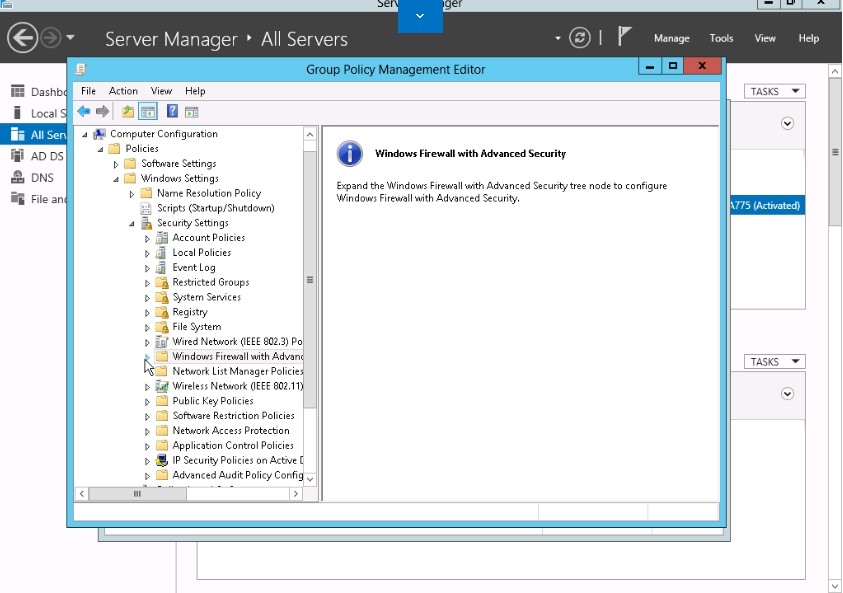The width and height of the screenshot is (843, 593).
Task: Click Scripts (Startup/Shutdown) icon
Action: click(146, 208)
